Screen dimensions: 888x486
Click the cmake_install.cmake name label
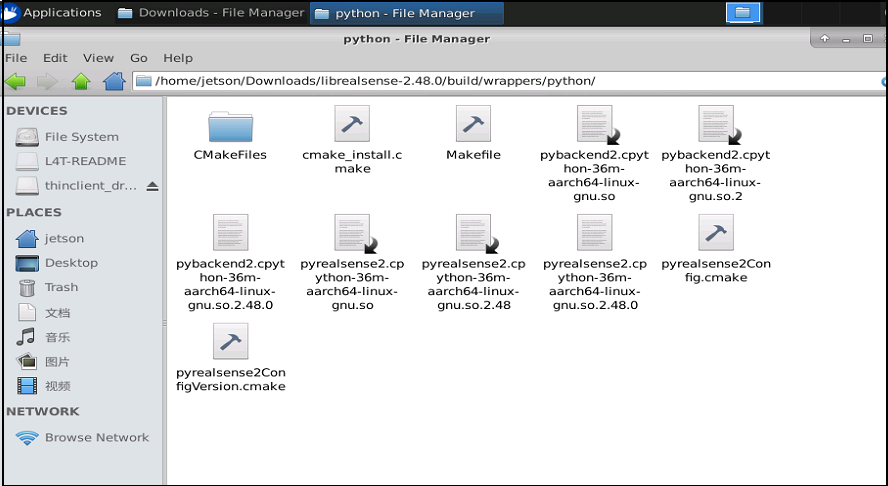(x=352, y=161)
